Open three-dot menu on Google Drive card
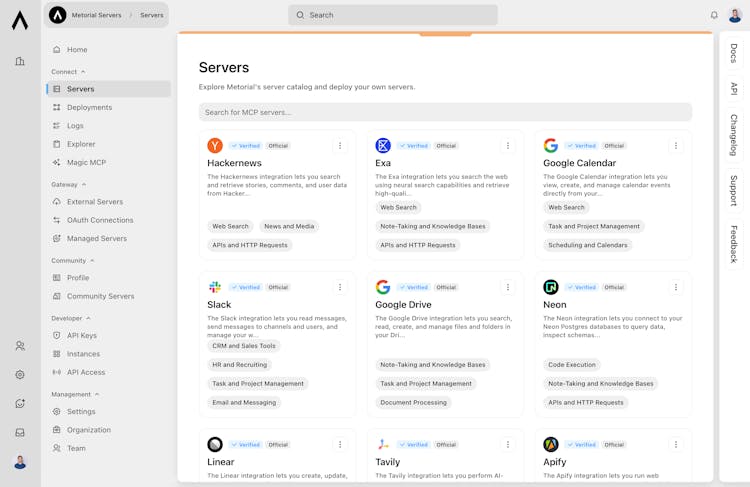This screenshot has height=487, width=750. pos(507,287)
